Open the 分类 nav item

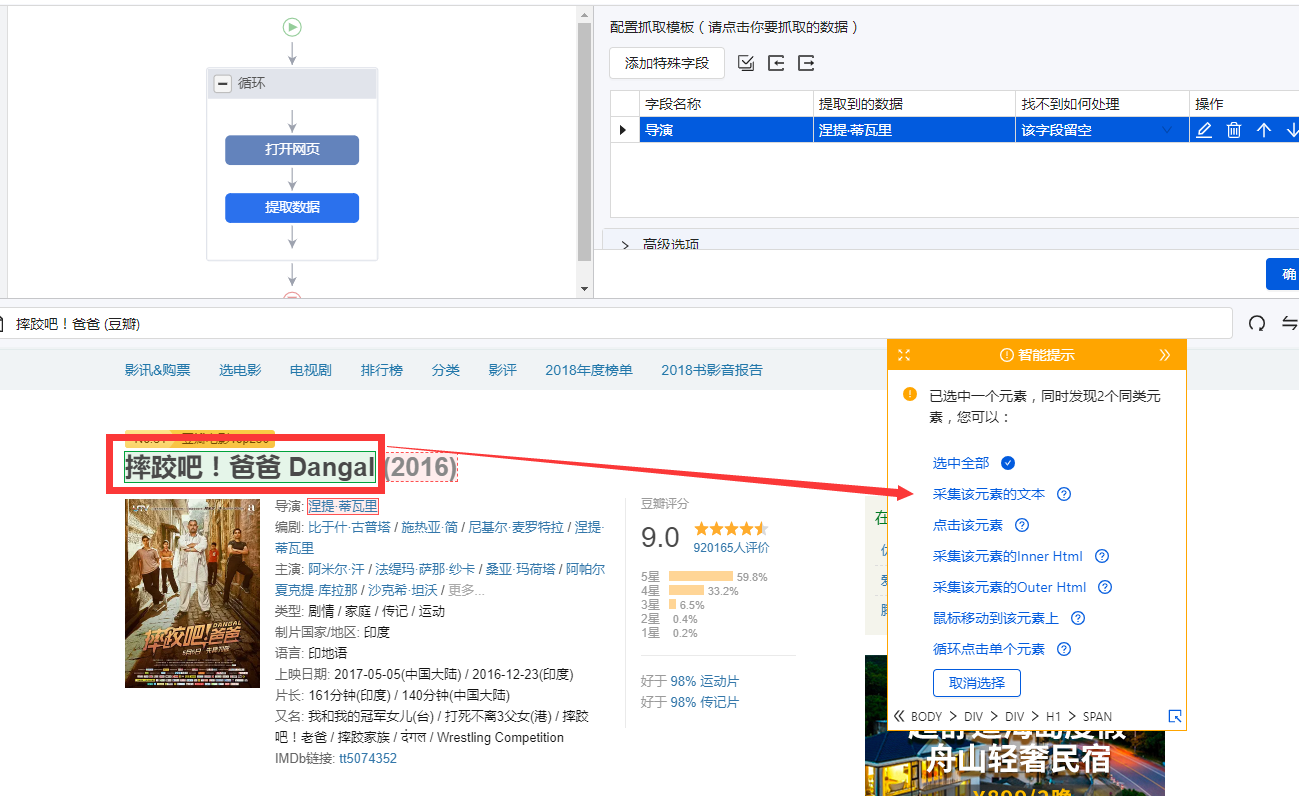(x=446, y=370)
